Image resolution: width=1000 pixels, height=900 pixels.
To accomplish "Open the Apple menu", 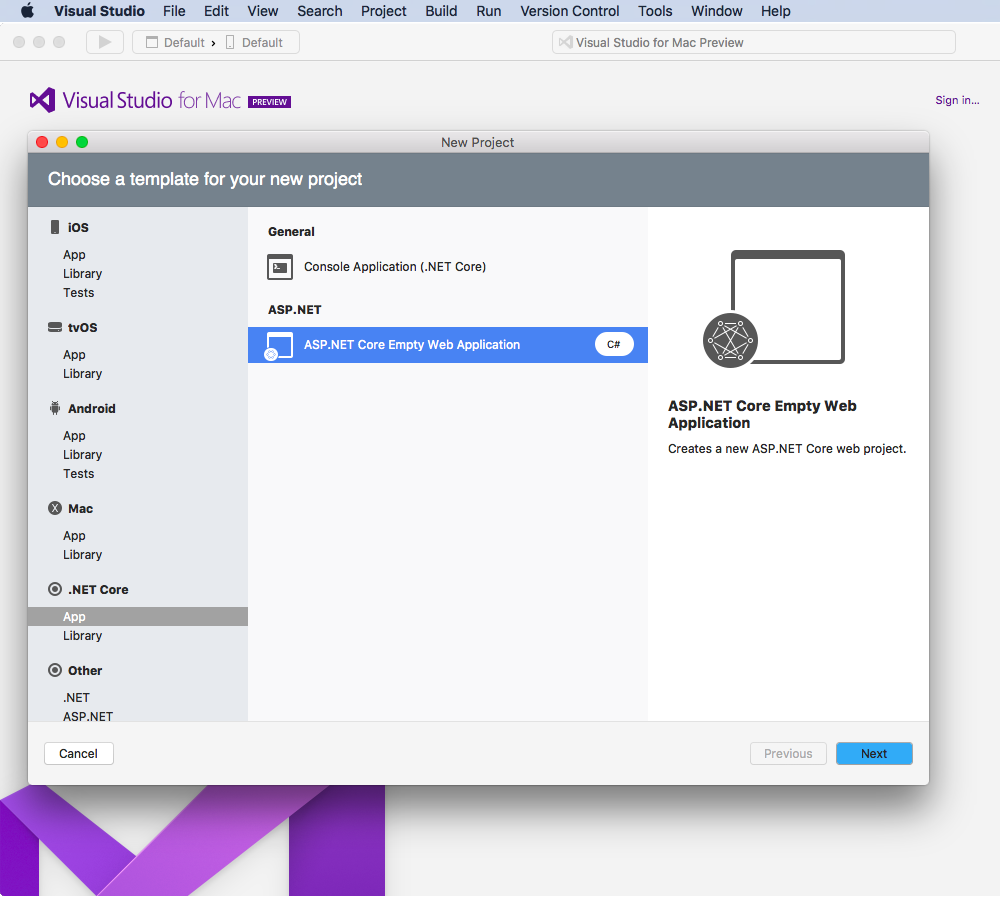I will tap(27, 11).
